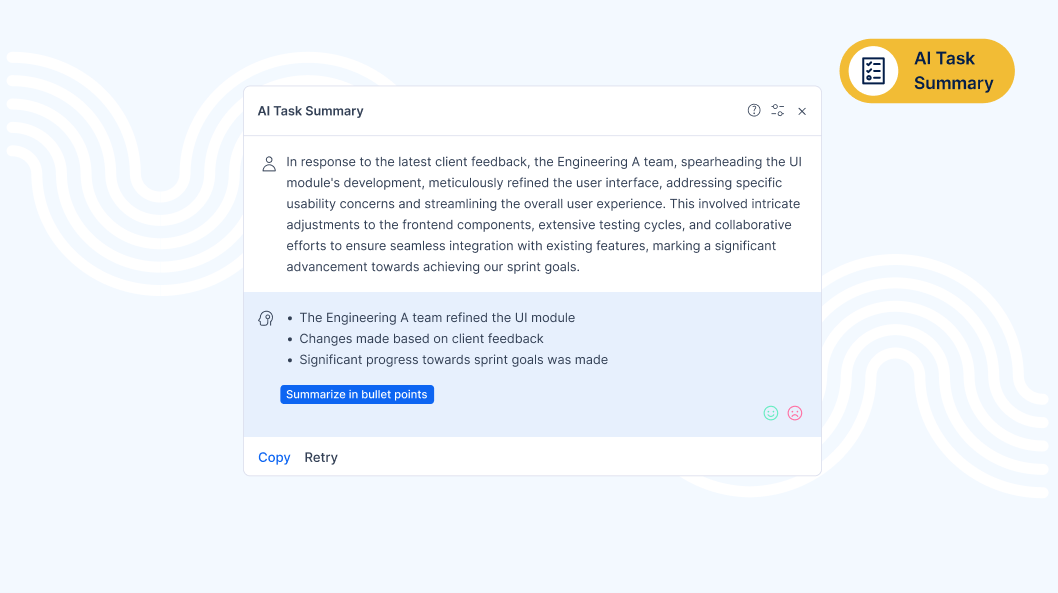1058x593 pixels.
Task: Click the user avatar icon beside the paragraph
Action: coord(268,162)
